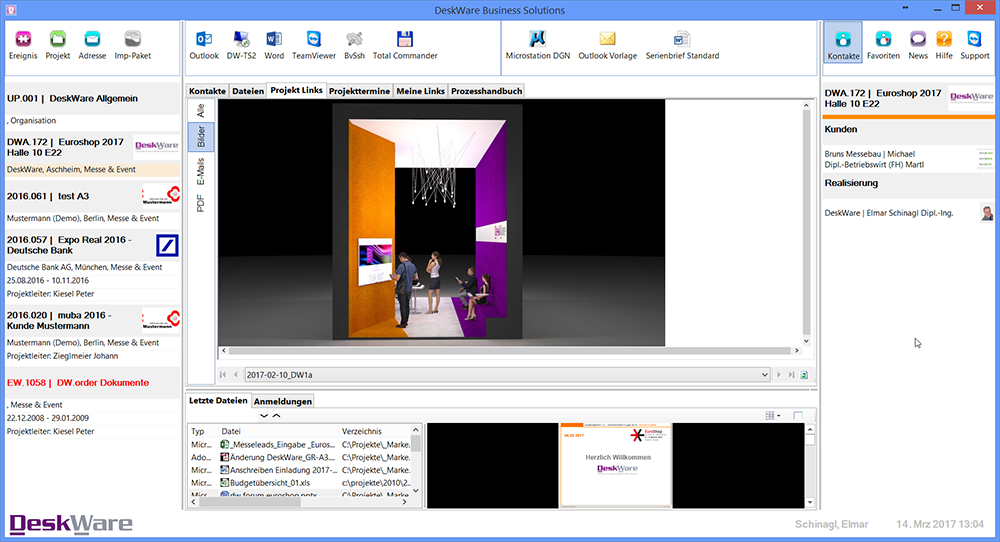Open the view layout dropdown above preview
Image resolution: width=1000 pixels, height=542 pixels.
click(x=772, y=415)
